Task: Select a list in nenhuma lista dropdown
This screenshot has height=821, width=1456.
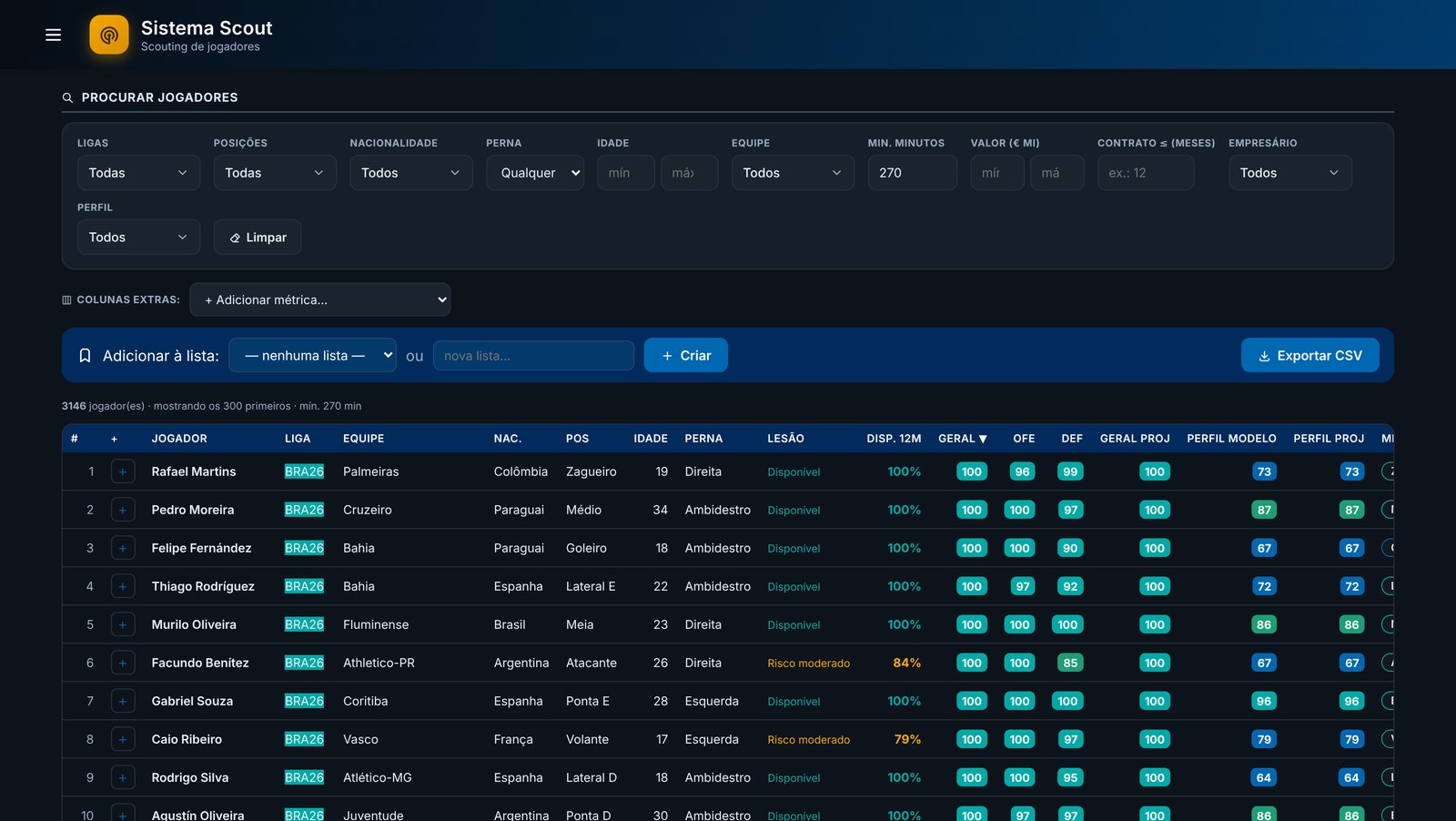Action: tap(312, 355)
